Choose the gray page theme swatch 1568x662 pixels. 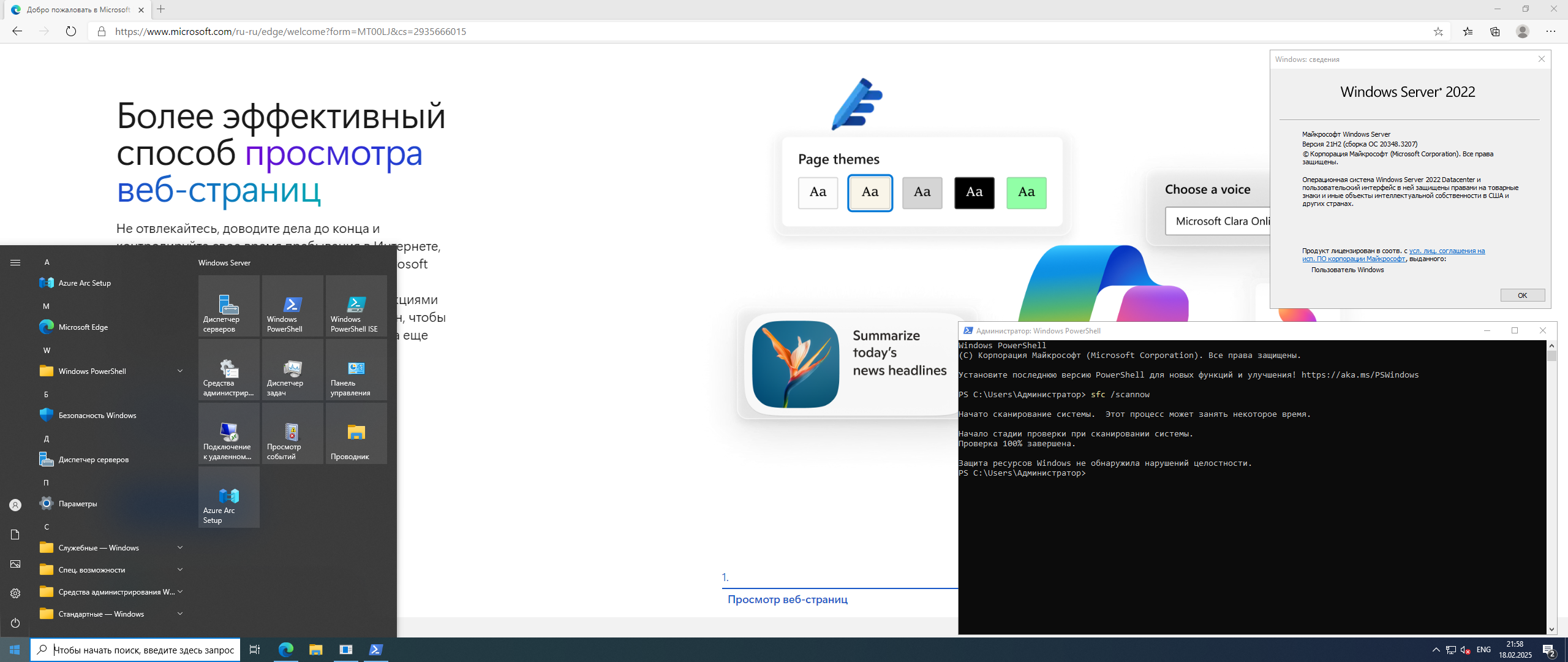point(922,192)
